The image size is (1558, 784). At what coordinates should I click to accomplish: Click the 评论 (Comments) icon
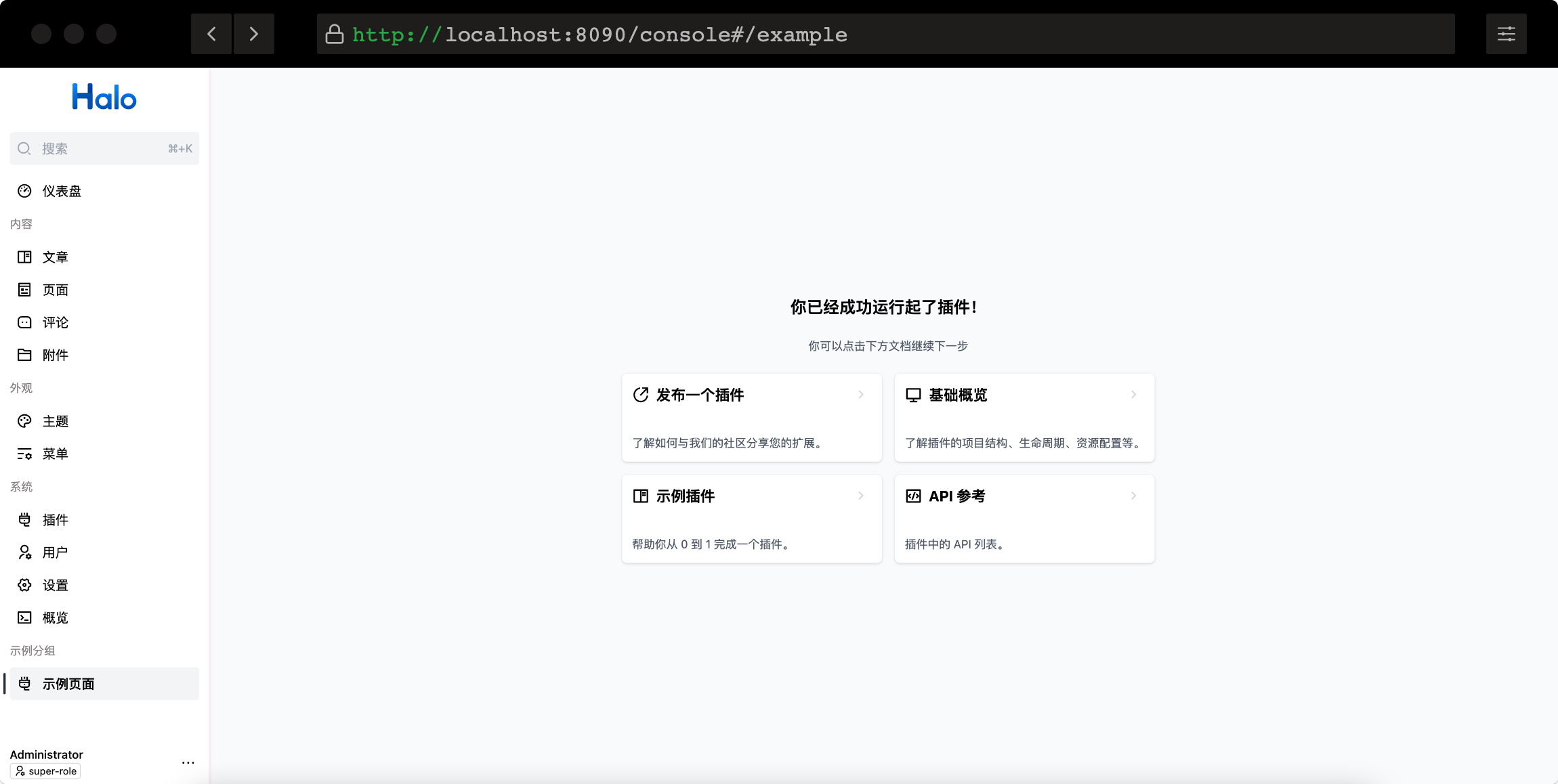[x=24, y=322]
